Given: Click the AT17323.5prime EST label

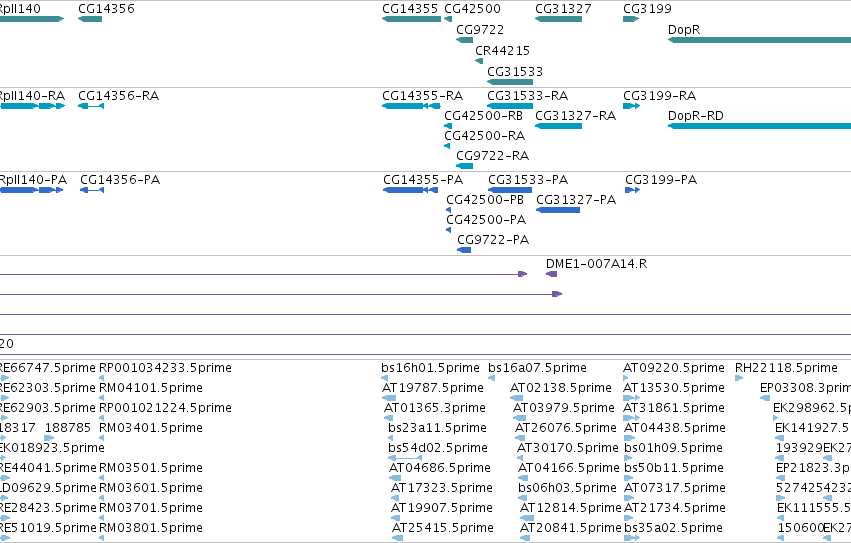Looking at the screenshot, I should [x=442, y=488].
